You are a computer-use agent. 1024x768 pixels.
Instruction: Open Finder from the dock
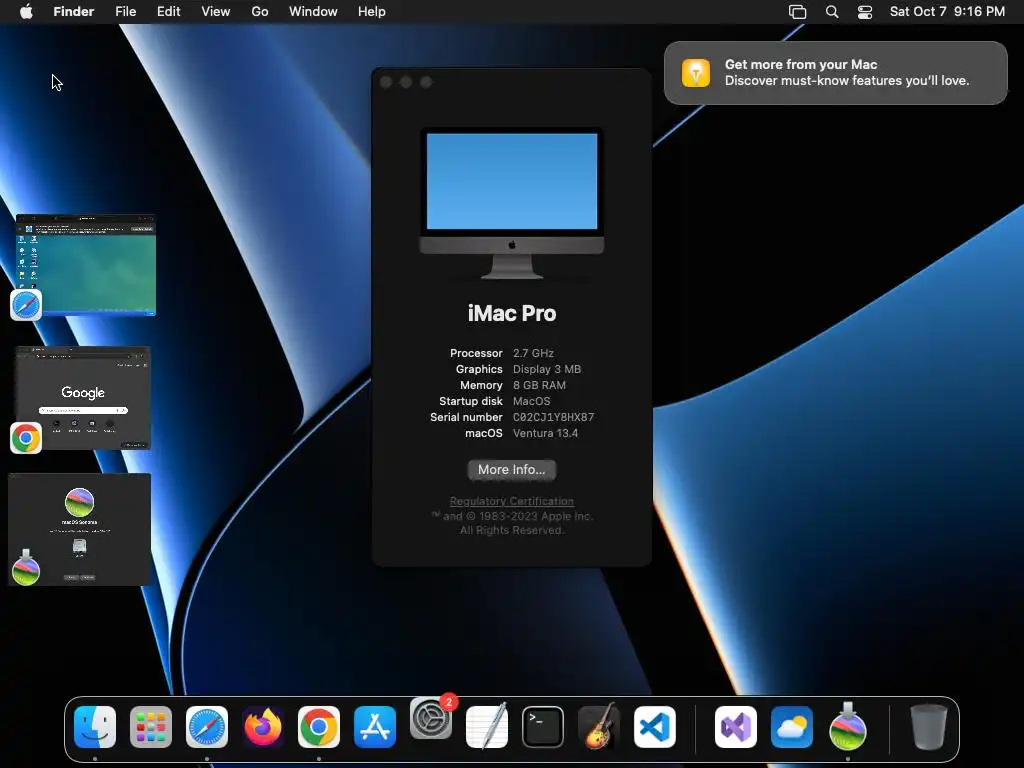click(95, 727)
